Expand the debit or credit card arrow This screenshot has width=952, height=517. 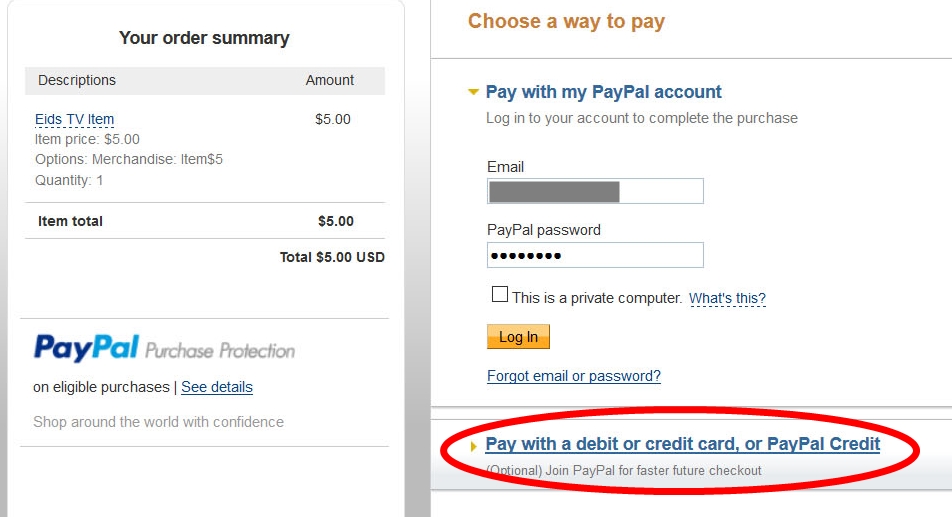pyautogui.click(x=474, y=446)
